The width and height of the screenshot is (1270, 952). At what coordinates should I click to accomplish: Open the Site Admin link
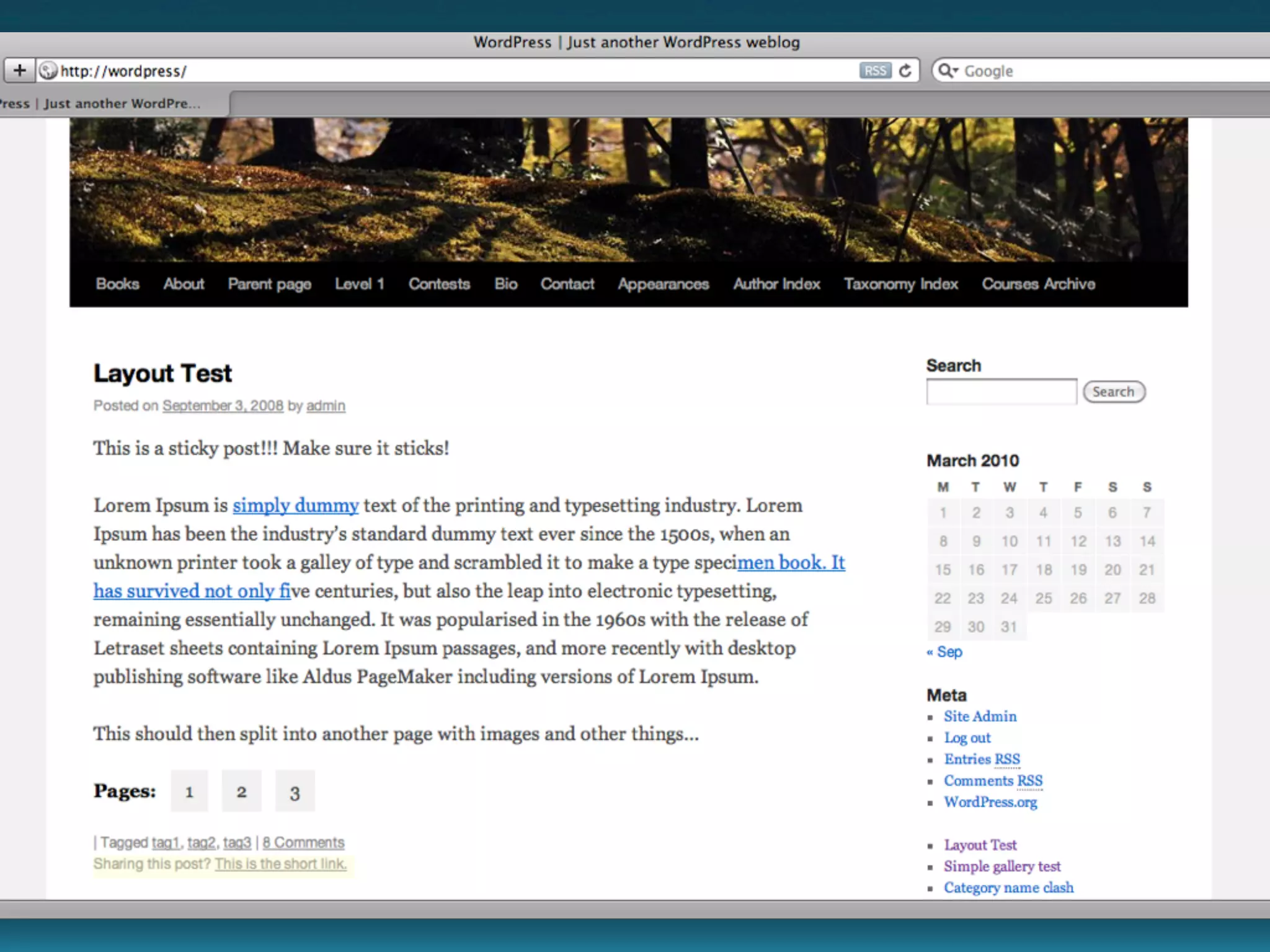tap(980, 716)
